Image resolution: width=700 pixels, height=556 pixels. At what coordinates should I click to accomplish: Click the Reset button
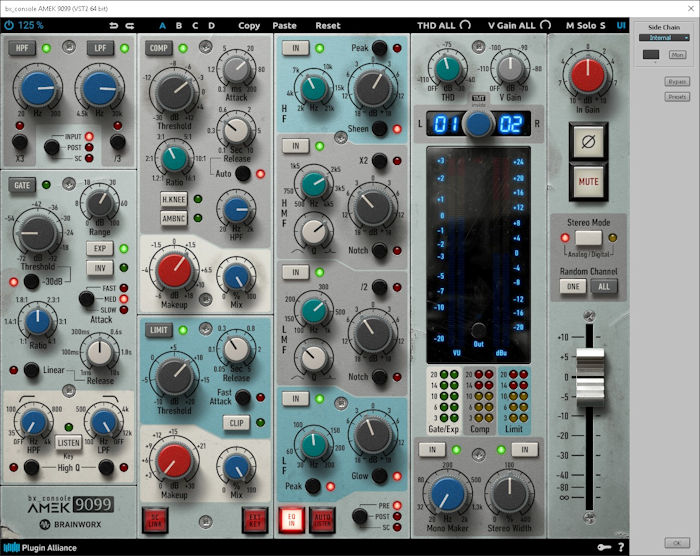coord(328,25)
